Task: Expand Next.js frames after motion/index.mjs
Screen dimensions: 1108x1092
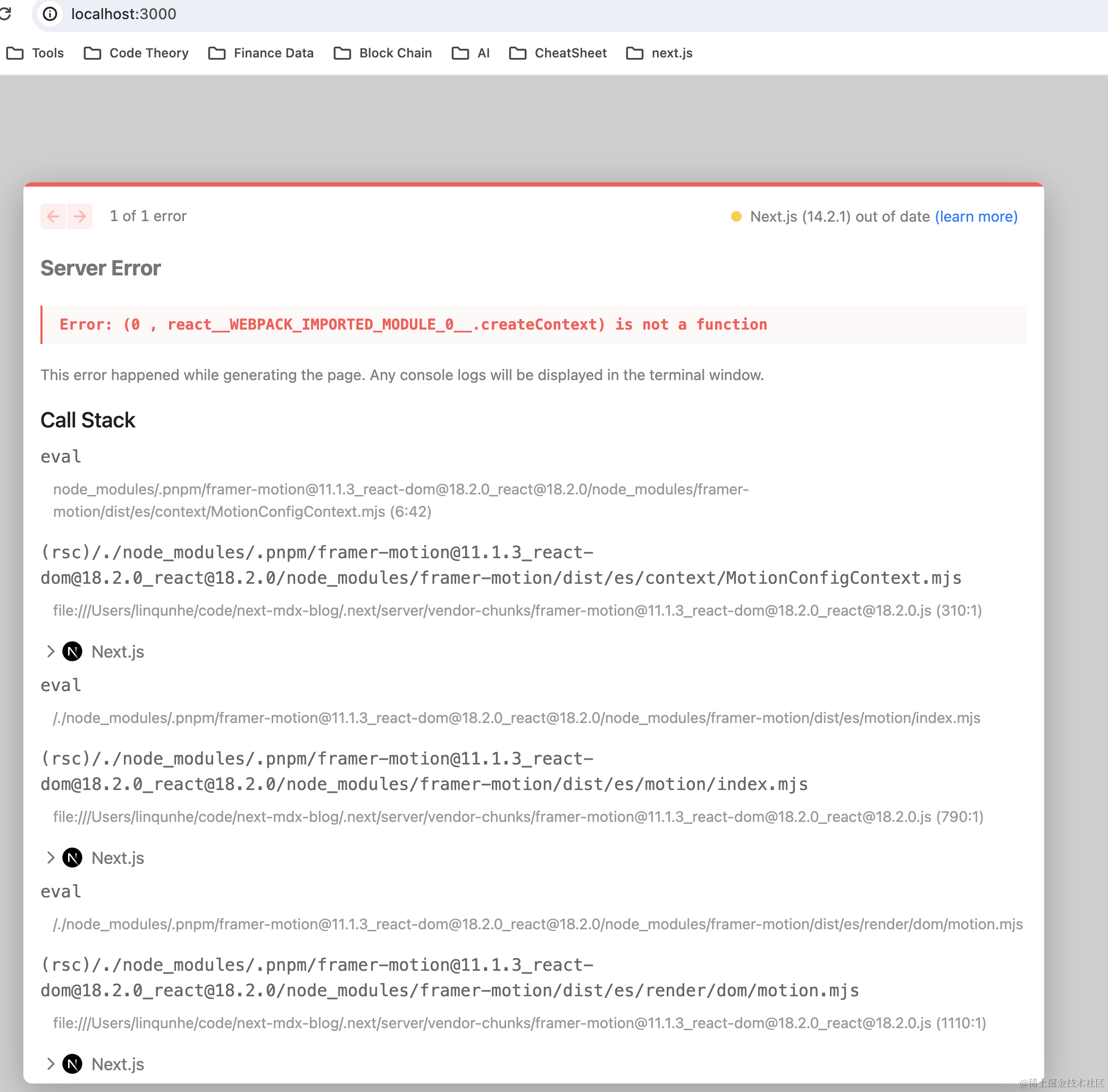Action: (51, 858)
